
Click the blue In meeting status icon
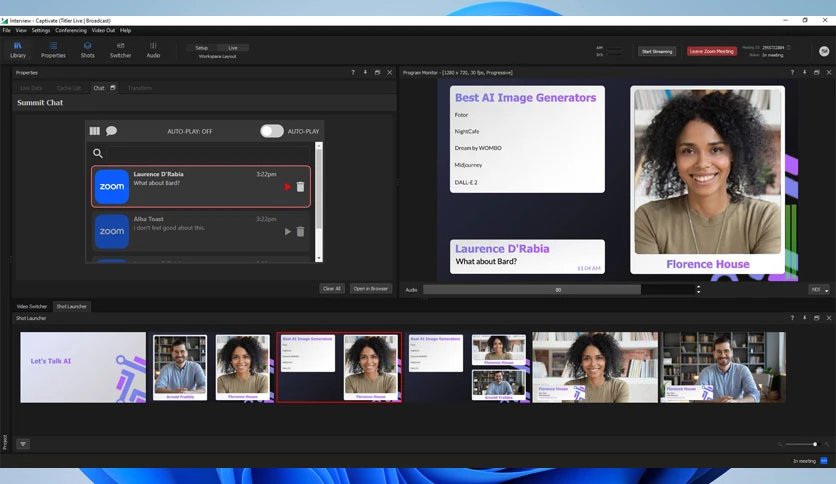coord(824,461)
